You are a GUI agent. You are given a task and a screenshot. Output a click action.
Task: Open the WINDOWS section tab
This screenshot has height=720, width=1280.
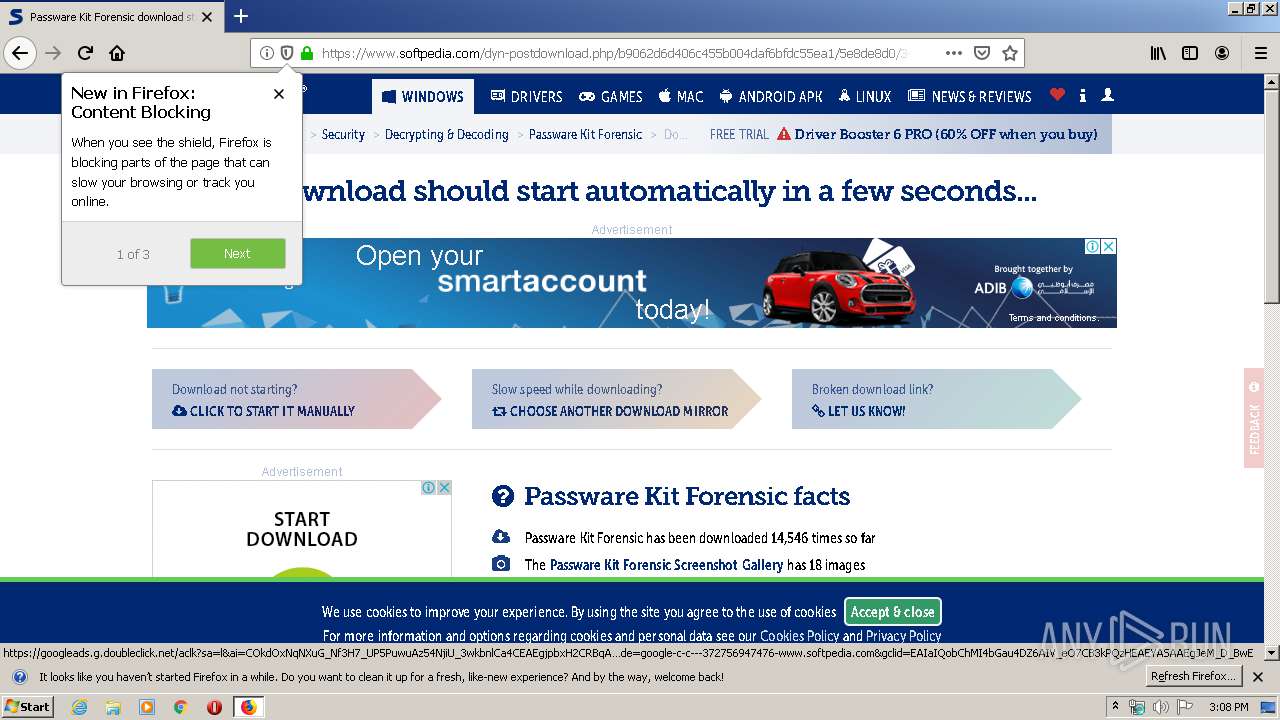pos(423,96)
